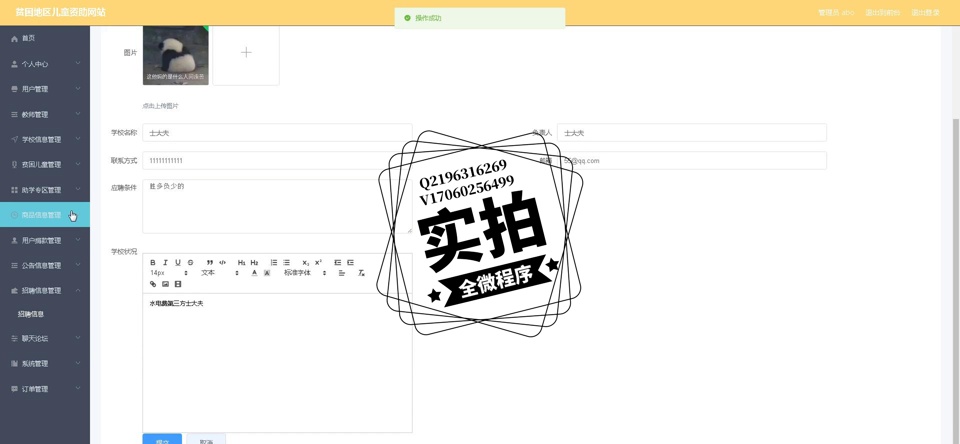The height and width of the screenshot is (444, 960).
Task: Toggle bold formatting in the editor
Action: click(153, 263)
